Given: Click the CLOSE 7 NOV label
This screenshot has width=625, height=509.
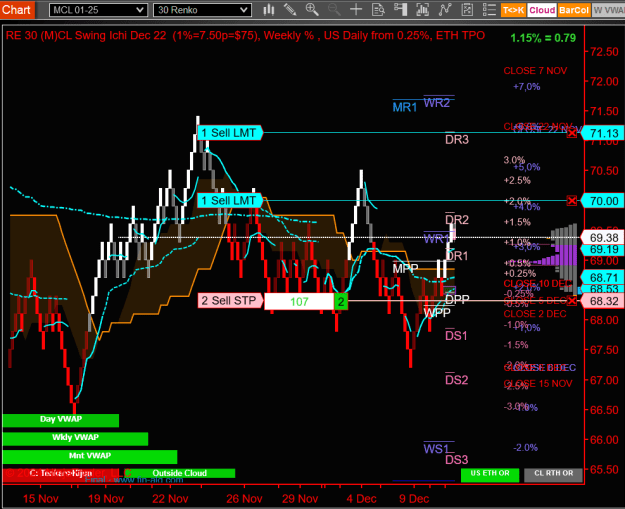Looking at the screenshot, I should [535, 71].
